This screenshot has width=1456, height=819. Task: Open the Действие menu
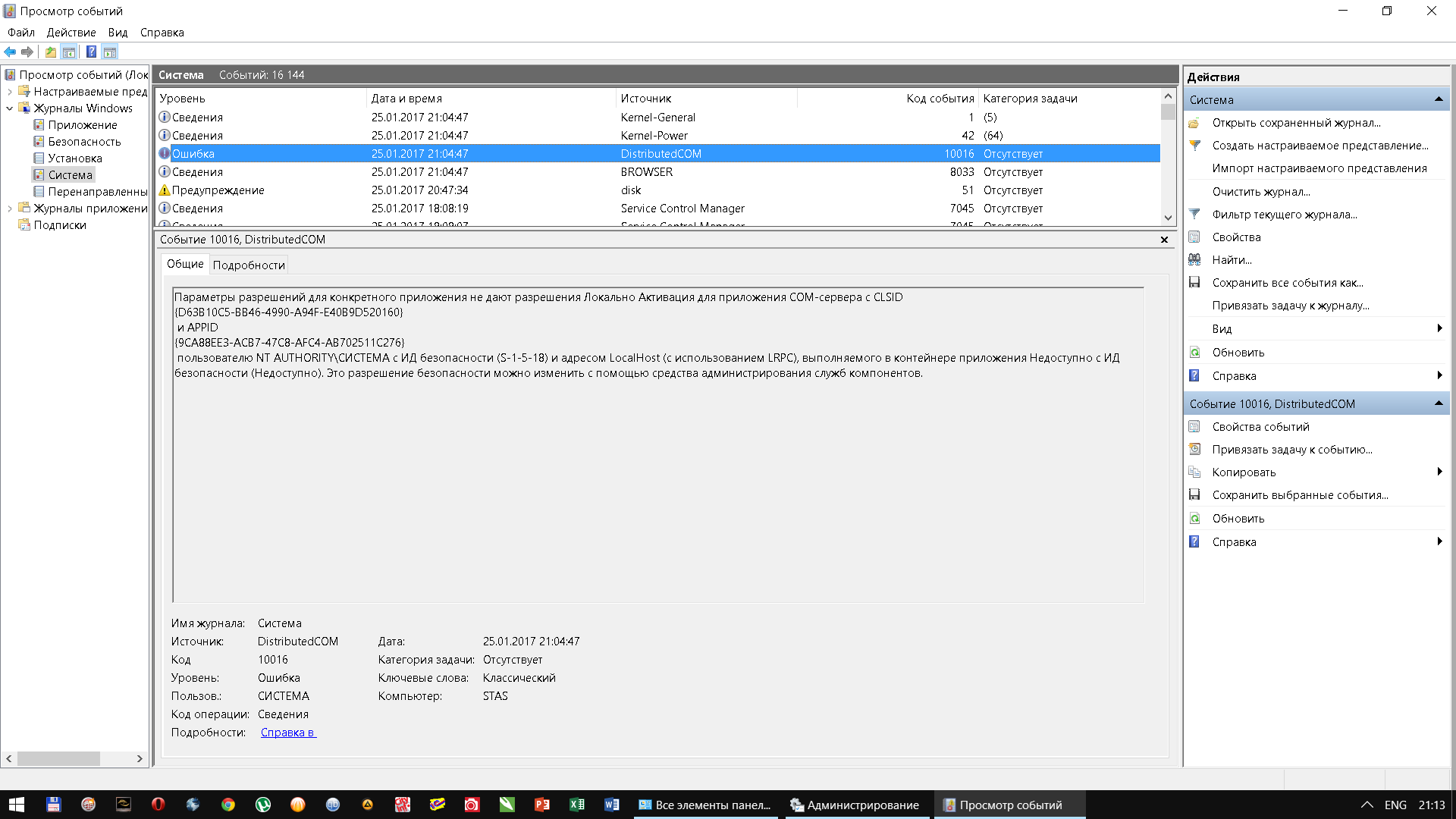(x=71, y=33)
